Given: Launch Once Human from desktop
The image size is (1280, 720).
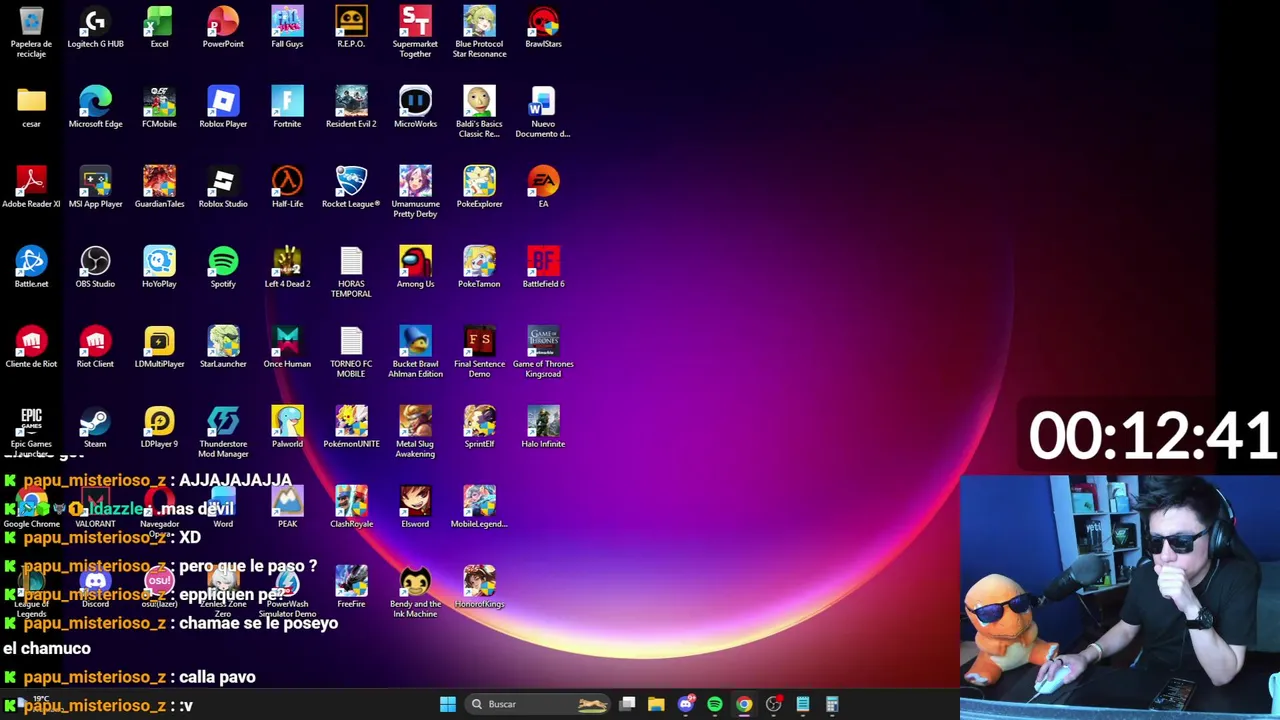Looking at the screenshot, I should [x=287, y=348].
